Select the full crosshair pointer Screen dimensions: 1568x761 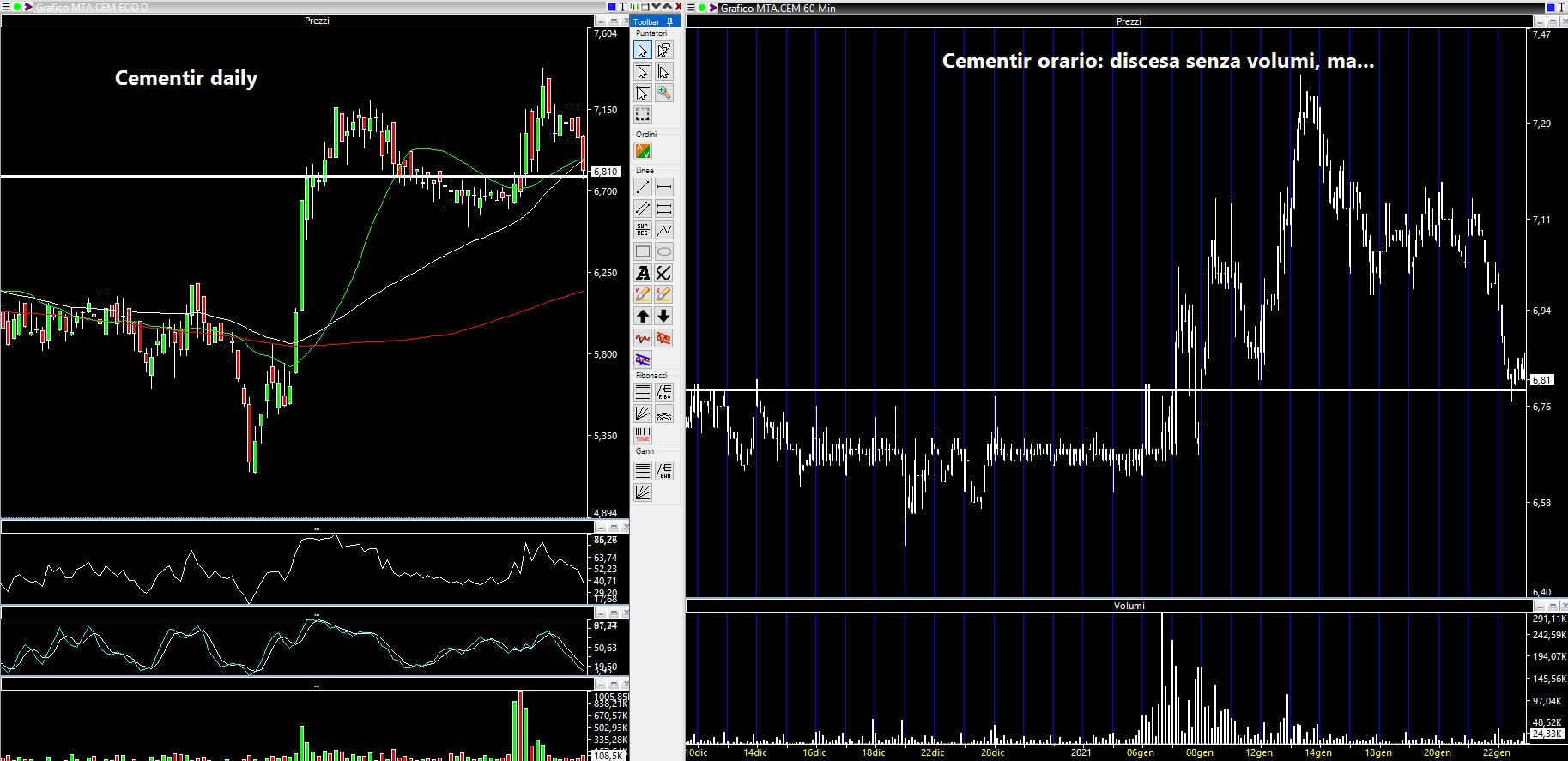click(643, 93)
